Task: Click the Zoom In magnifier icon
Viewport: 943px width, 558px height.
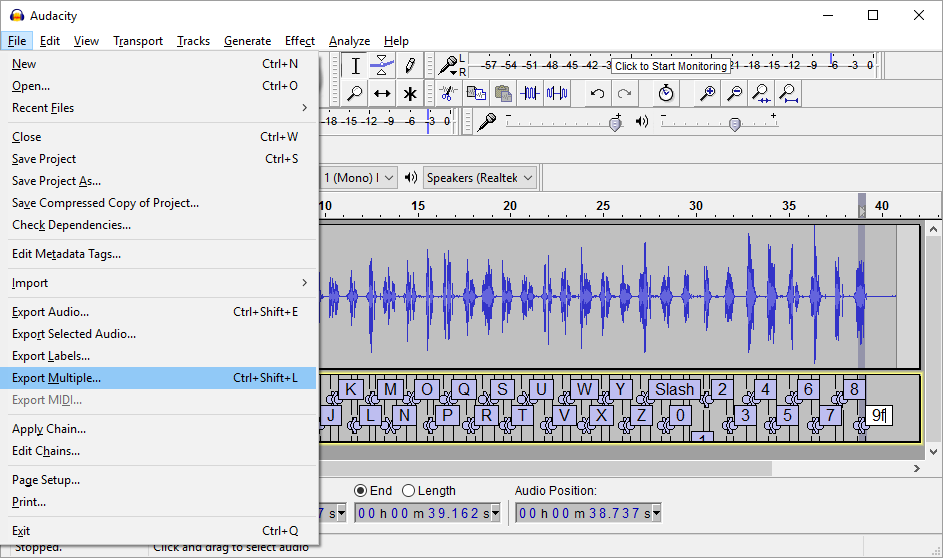Action: [707, 93]
